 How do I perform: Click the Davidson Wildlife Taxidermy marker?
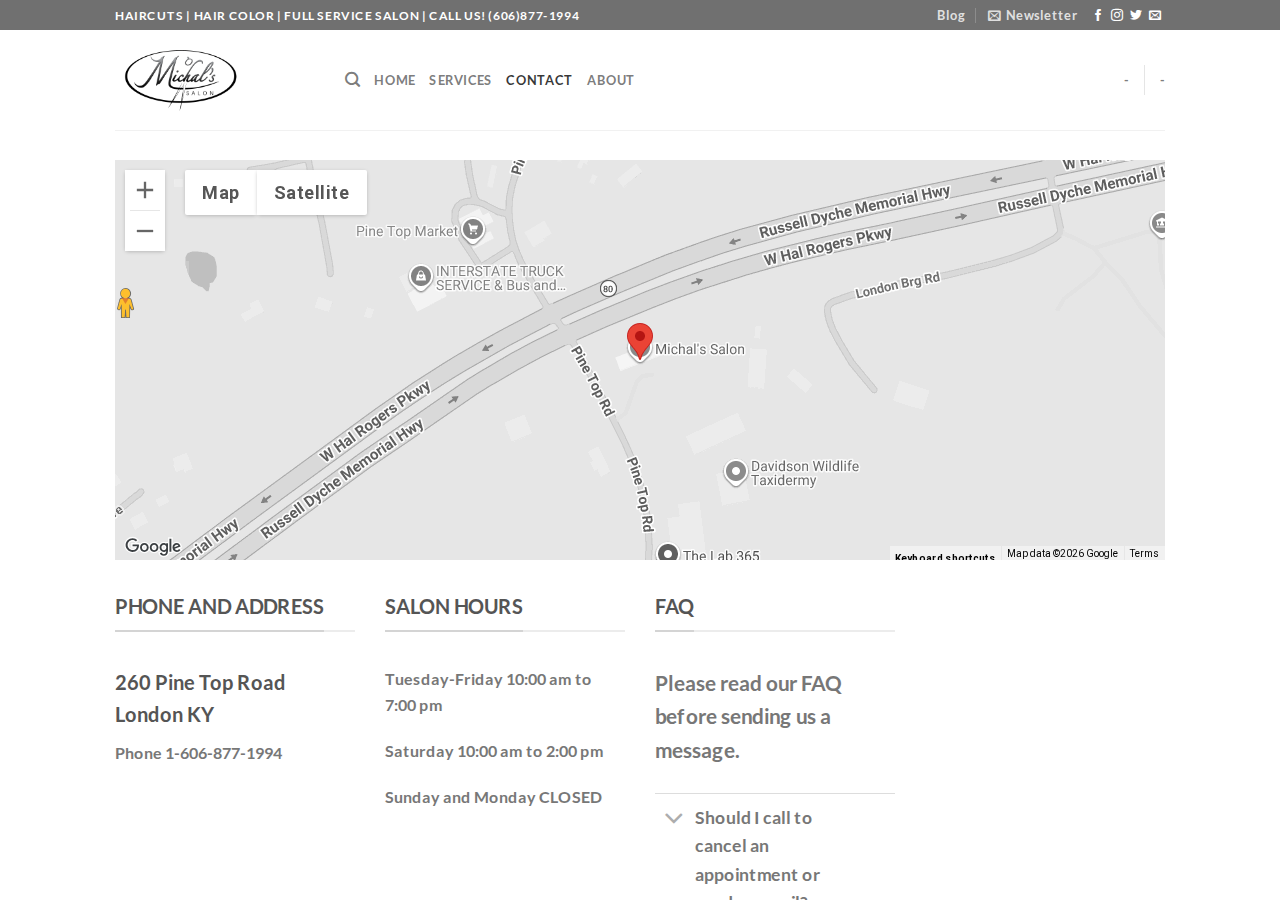(x=736, y=471)
